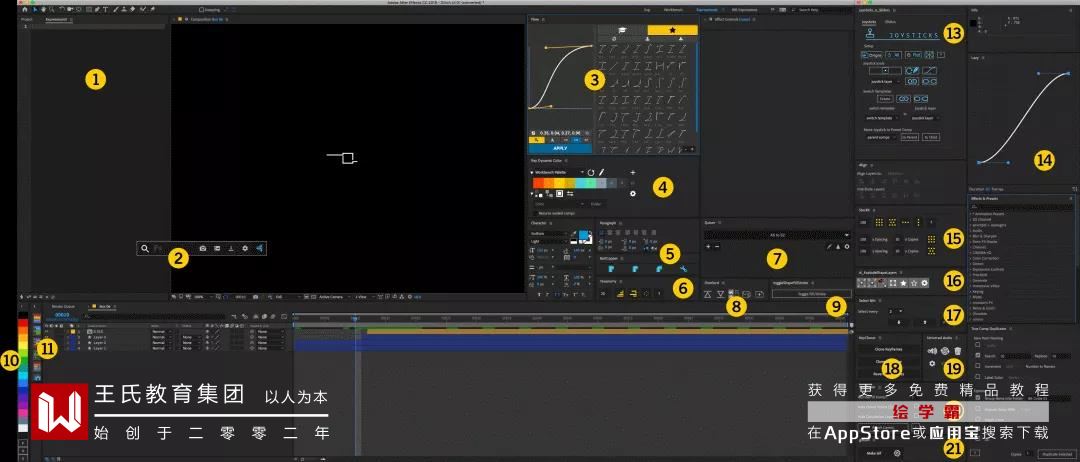
Task: Open Flow's star favorites tab
Action: [x=672, y=30]
